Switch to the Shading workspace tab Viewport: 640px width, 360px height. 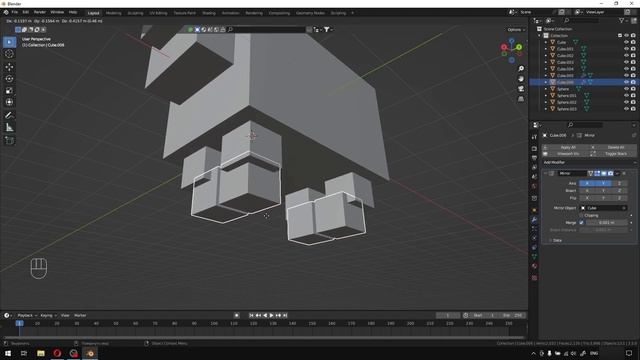209,13
